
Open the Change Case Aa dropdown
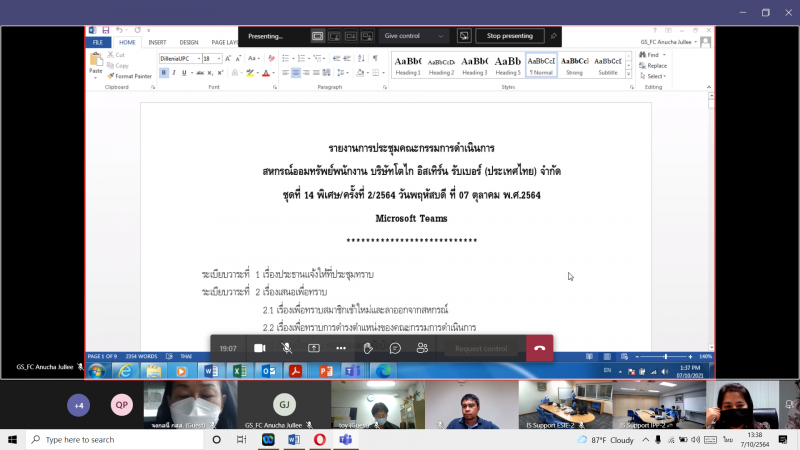[254, 59]
